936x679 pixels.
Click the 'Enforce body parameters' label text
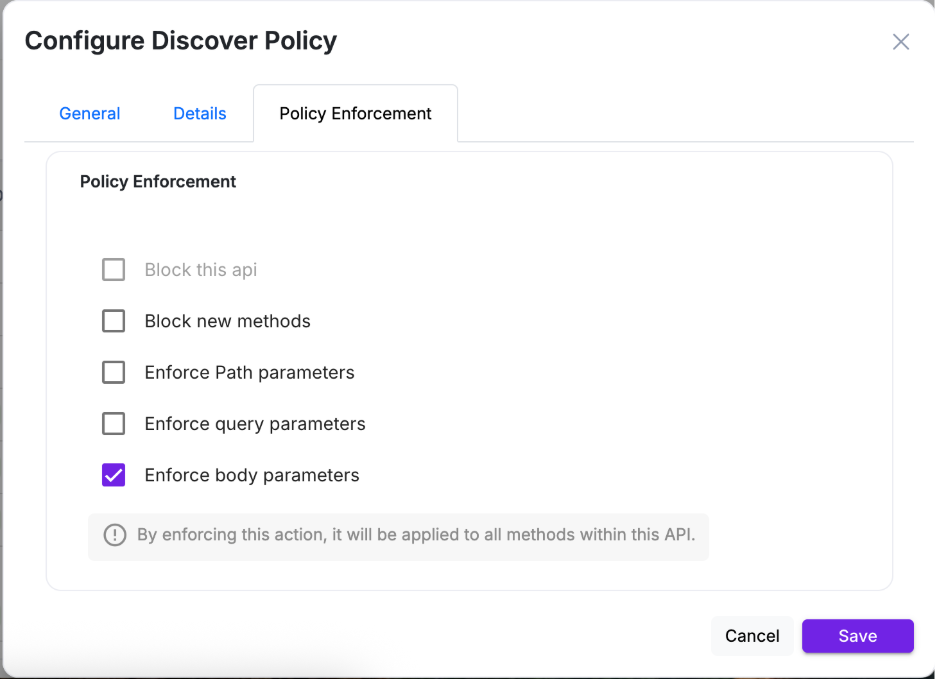pos(252,475)
